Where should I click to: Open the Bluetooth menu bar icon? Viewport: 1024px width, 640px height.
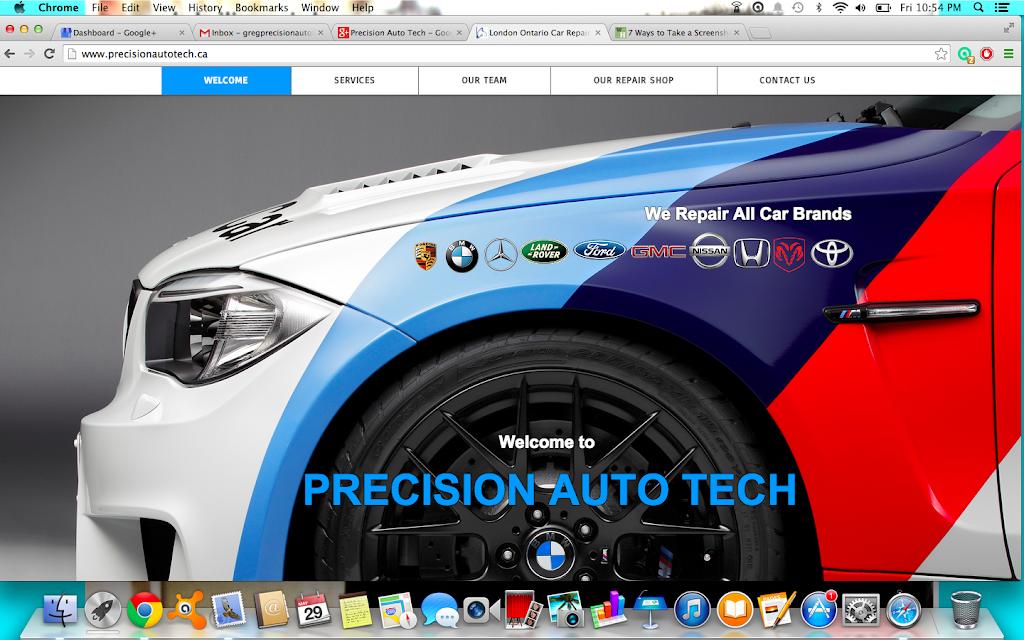818,8
